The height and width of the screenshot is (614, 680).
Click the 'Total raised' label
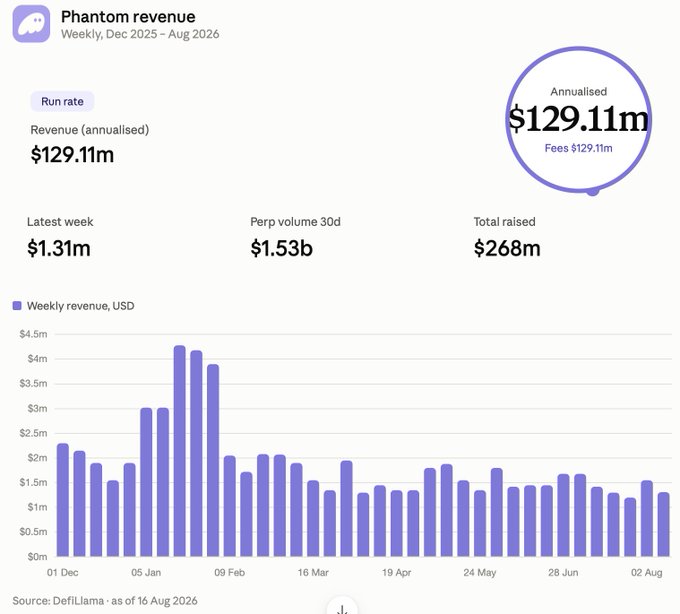(504, 222)
